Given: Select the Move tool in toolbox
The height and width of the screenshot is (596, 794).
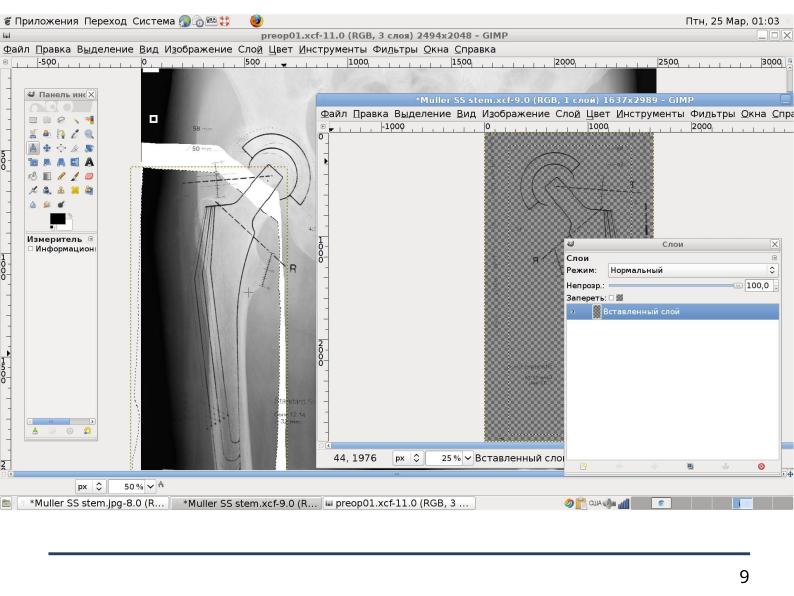Looking at the screenshot, I should [47, 148].
